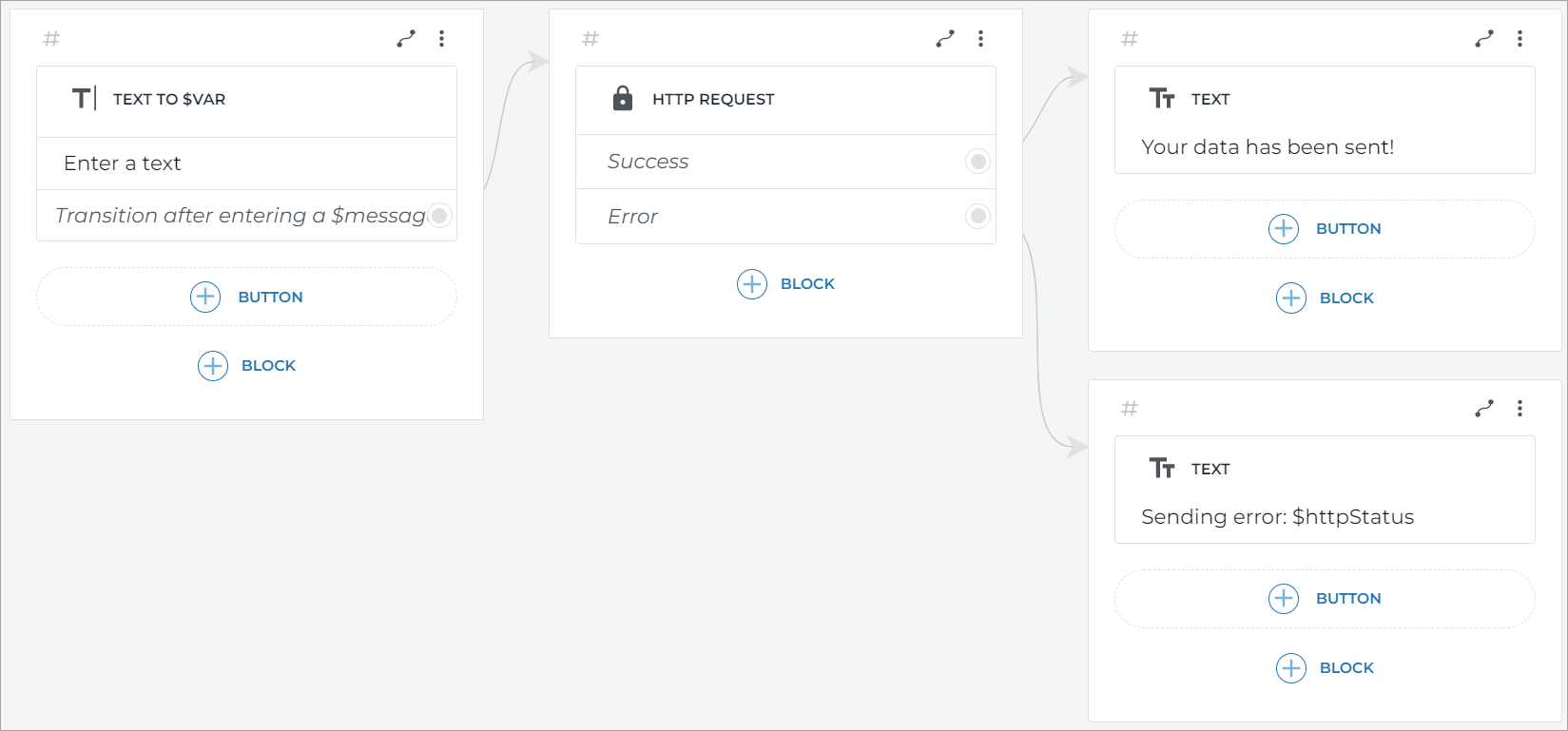
Task: Open the options menu on the Text to $var block
Action: 442,38
